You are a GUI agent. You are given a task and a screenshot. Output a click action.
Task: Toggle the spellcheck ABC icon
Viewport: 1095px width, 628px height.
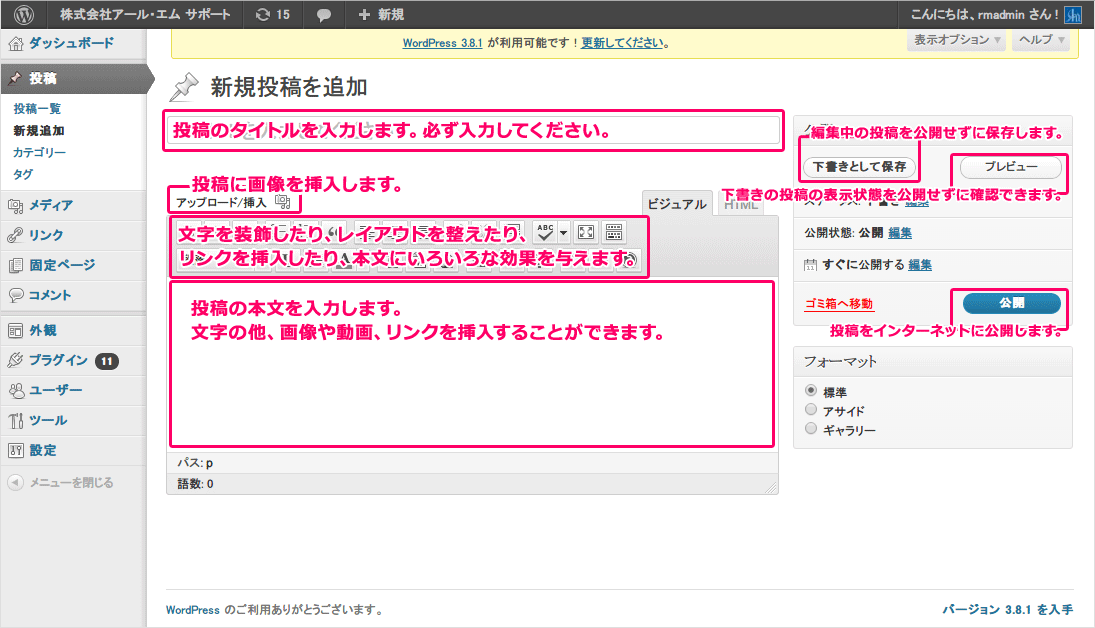[x=545, y=232]
